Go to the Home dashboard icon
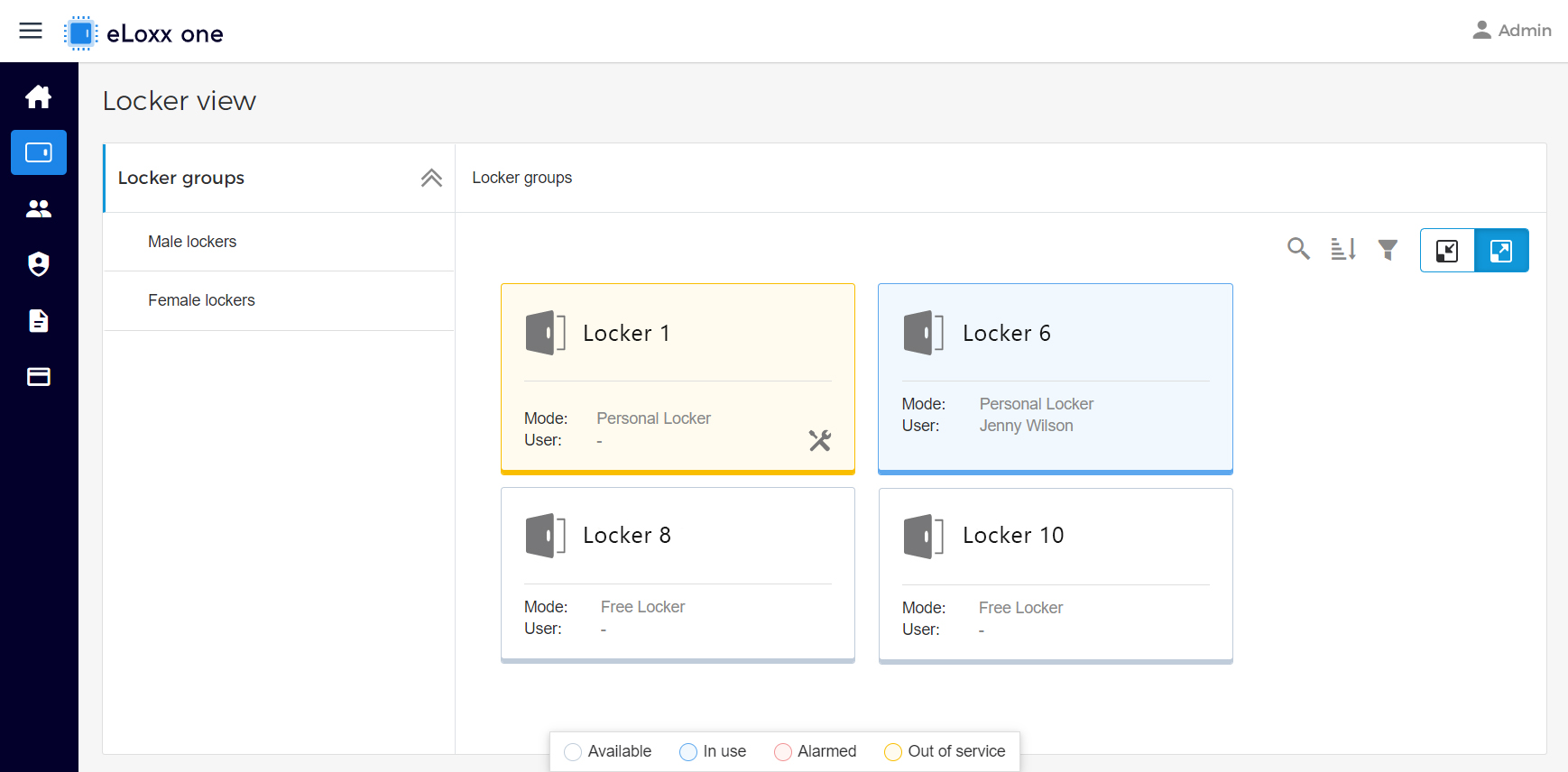The width and height of the screenshot is (1568, 772). (x=39, y=96)
